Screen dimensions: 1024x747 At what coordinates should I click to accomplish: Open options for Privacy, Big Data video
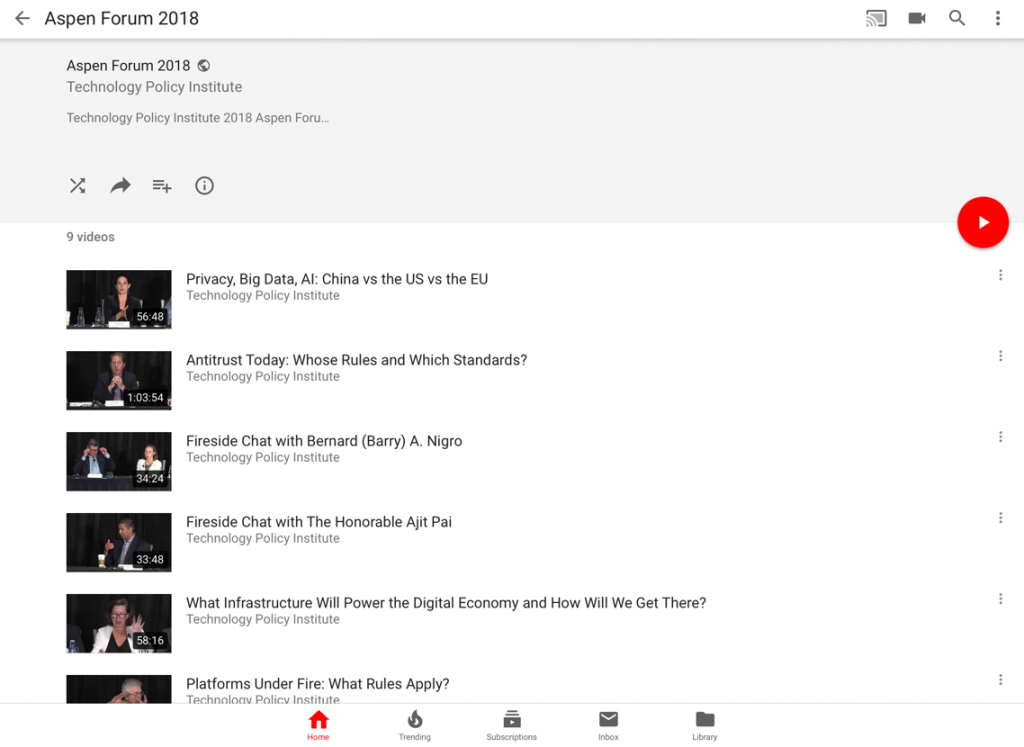click(1000, 275)
